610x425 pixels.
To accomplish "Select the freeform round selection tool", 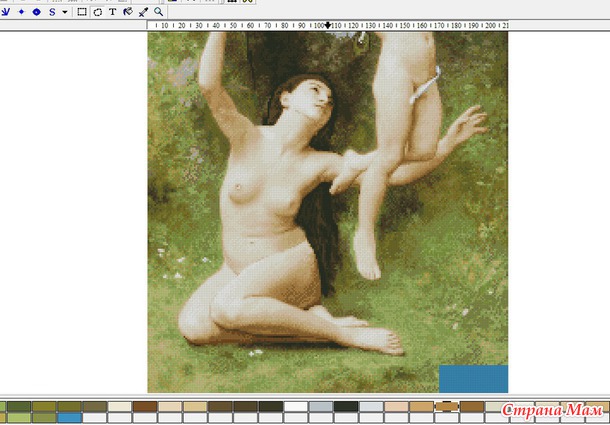I will click(97, 12).
